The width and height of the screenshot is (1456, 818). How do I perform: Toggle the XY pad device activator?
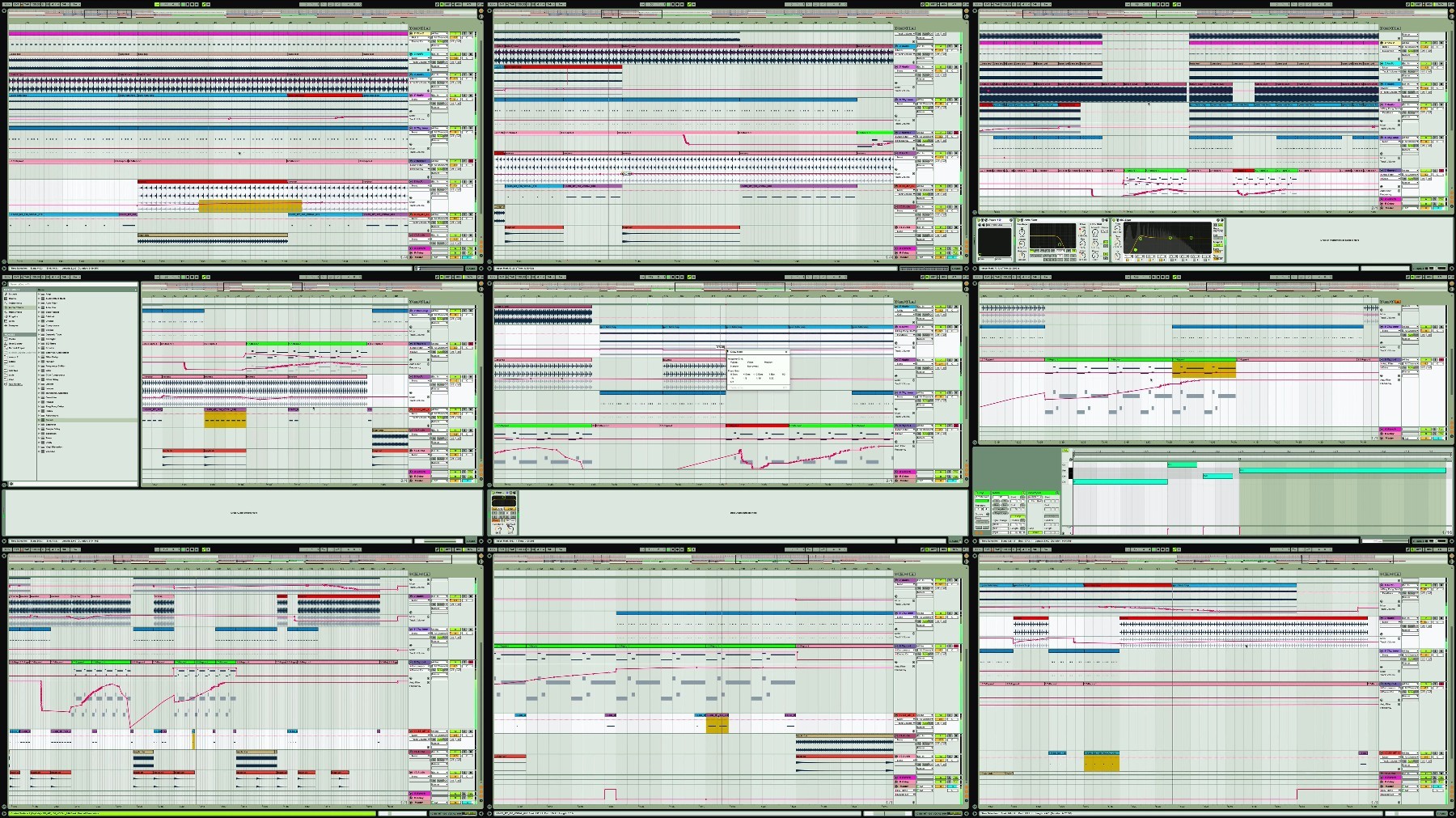point(979,220)
